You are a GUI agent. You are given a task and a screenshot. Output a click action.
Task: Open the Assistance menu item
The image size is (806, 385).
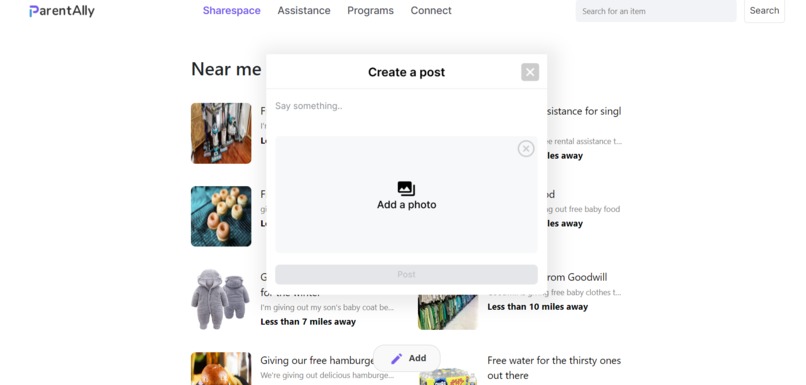tap(304, 10)
